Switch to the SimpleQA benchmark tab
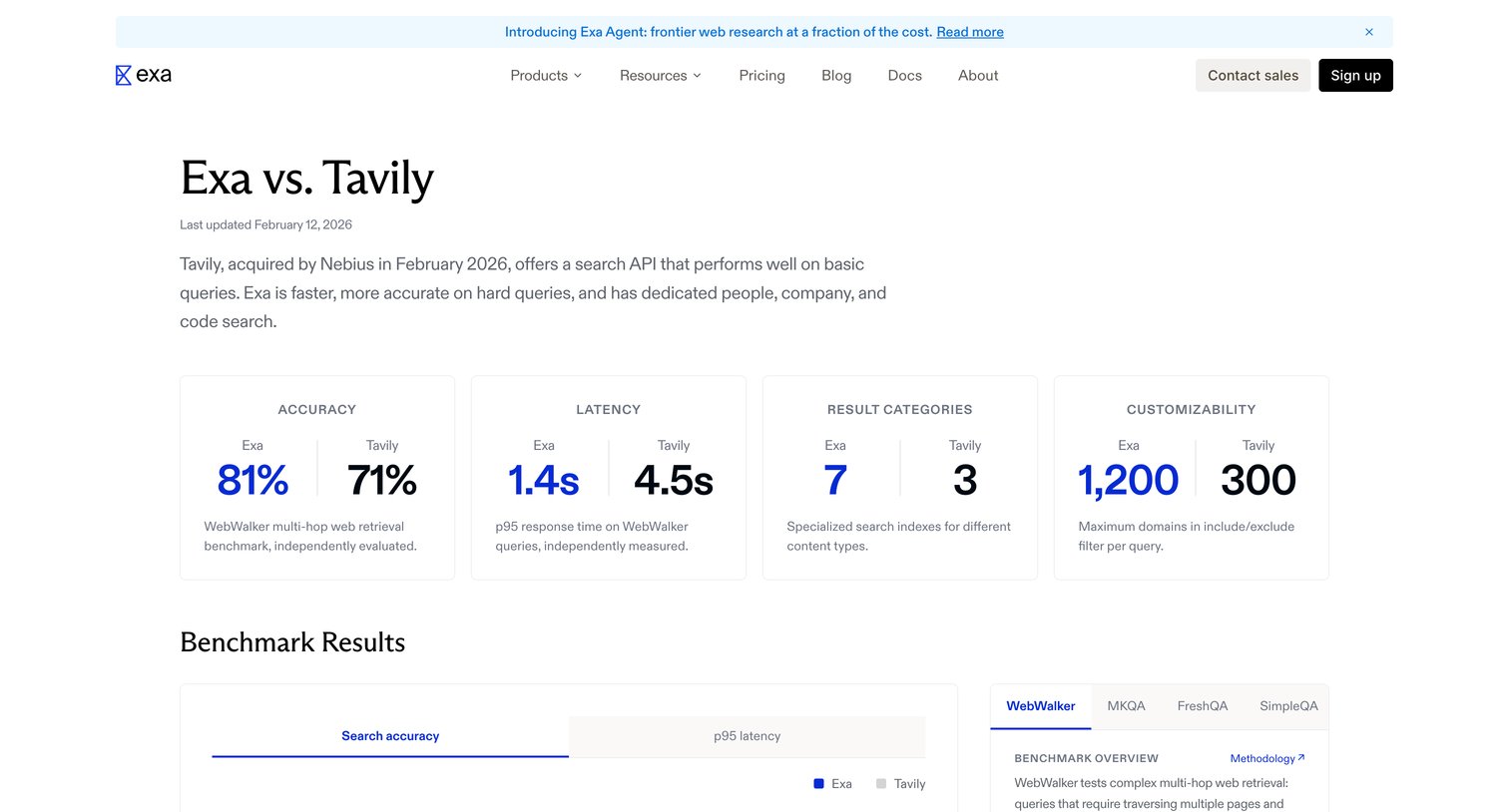 coord(1288,706)
